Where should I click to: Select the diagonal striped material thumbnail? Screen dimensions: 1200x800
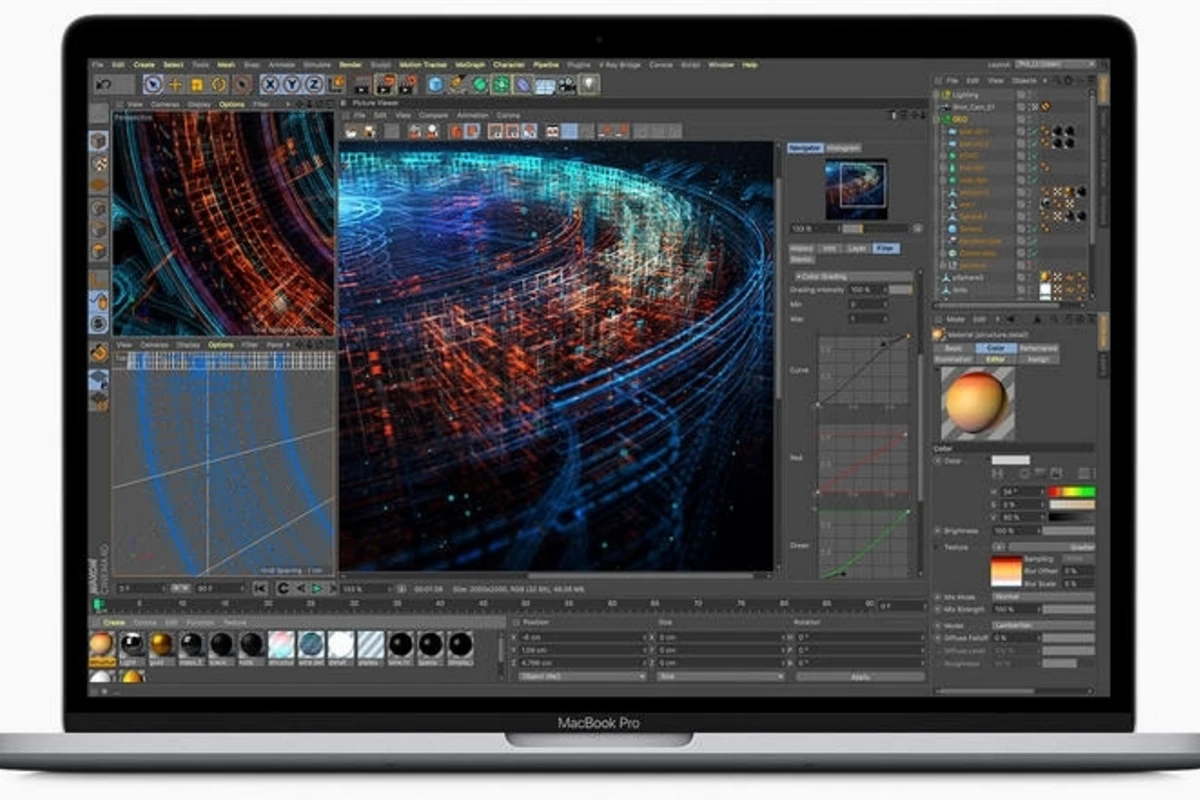point(371,644)
